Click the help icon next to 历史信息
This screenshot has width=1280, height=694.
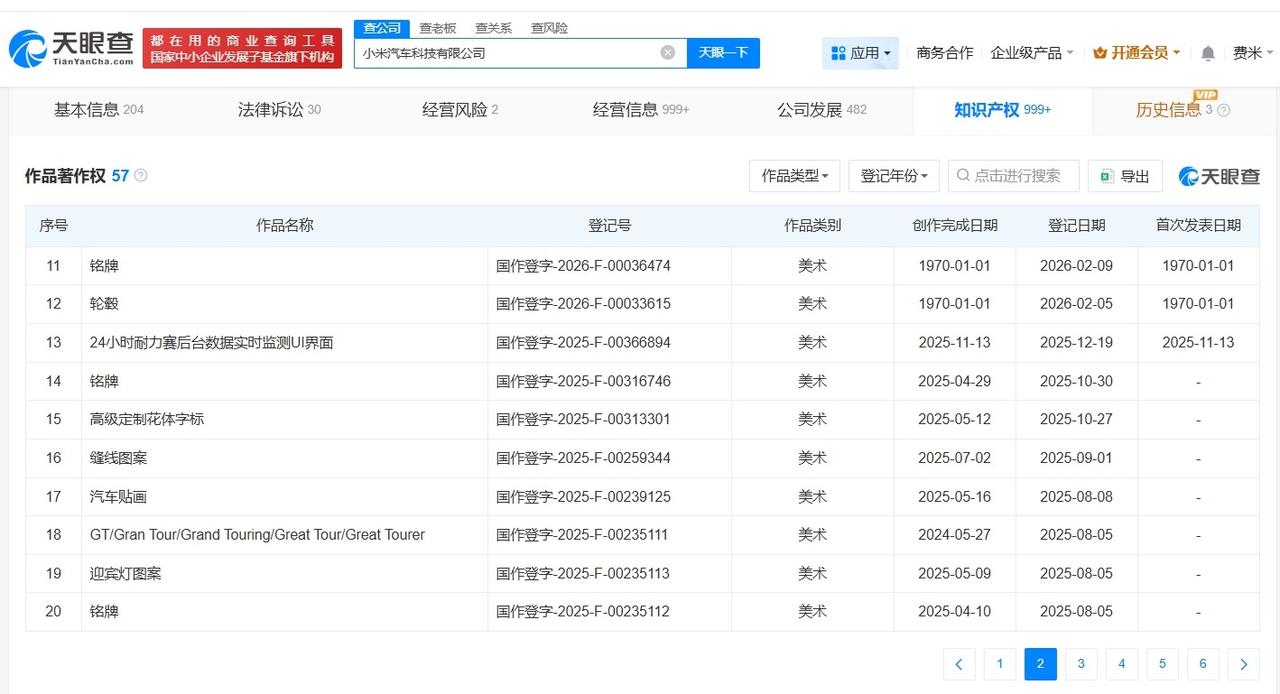[x=1224, y=110]
